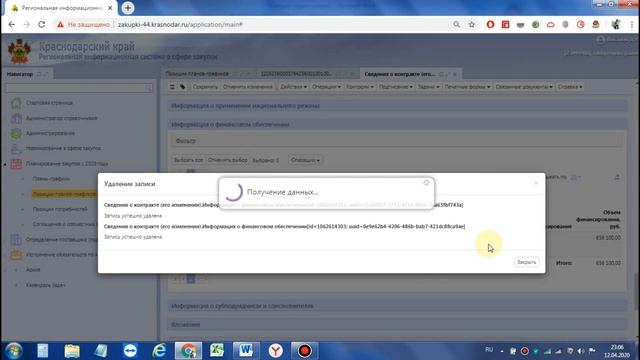Click the navigator search field

(79, 88)
